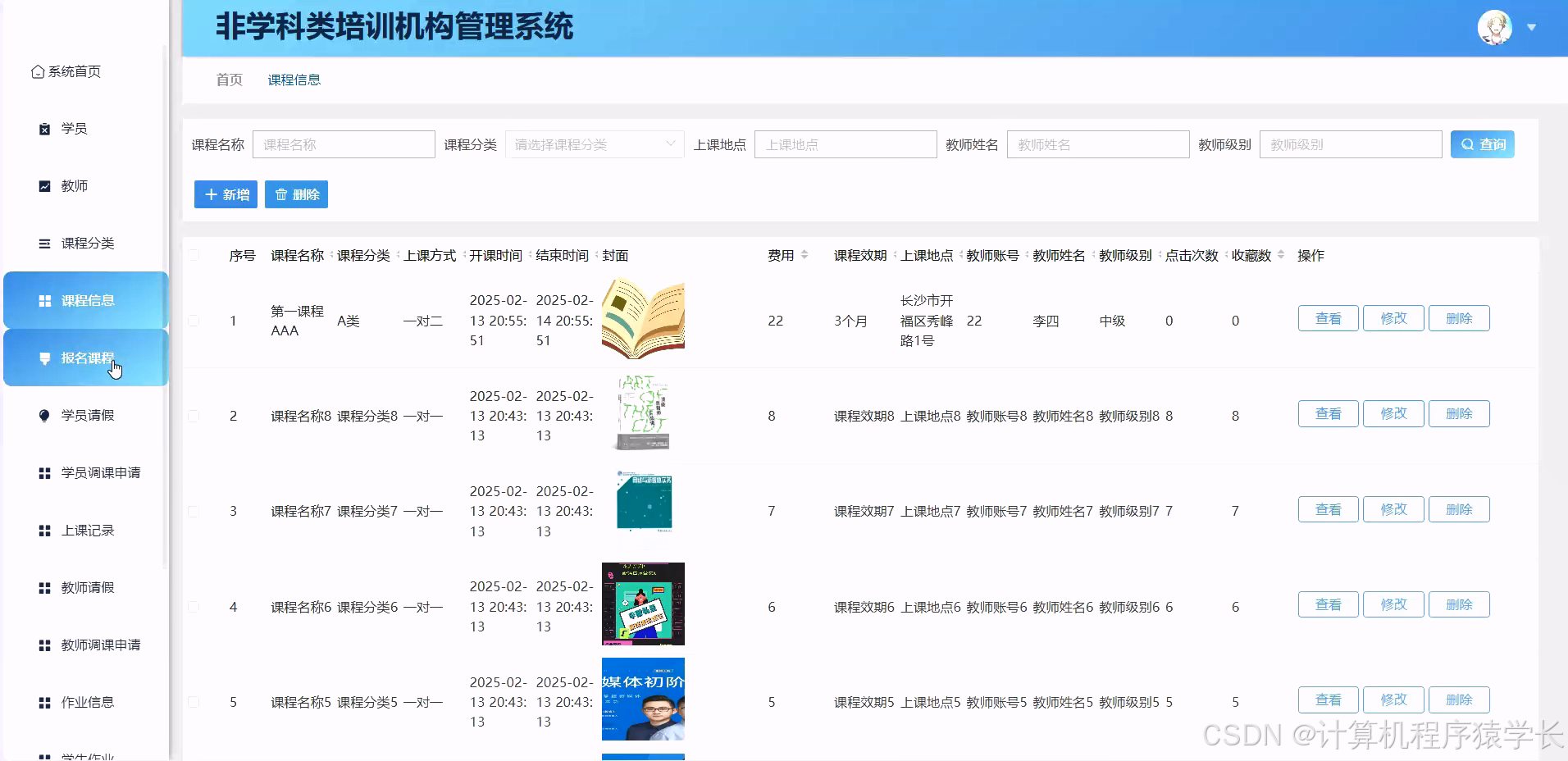The image size is (1568, 761).
Task: Select the checkbox beside 课程名称8
Action: [x=194, y=416]
